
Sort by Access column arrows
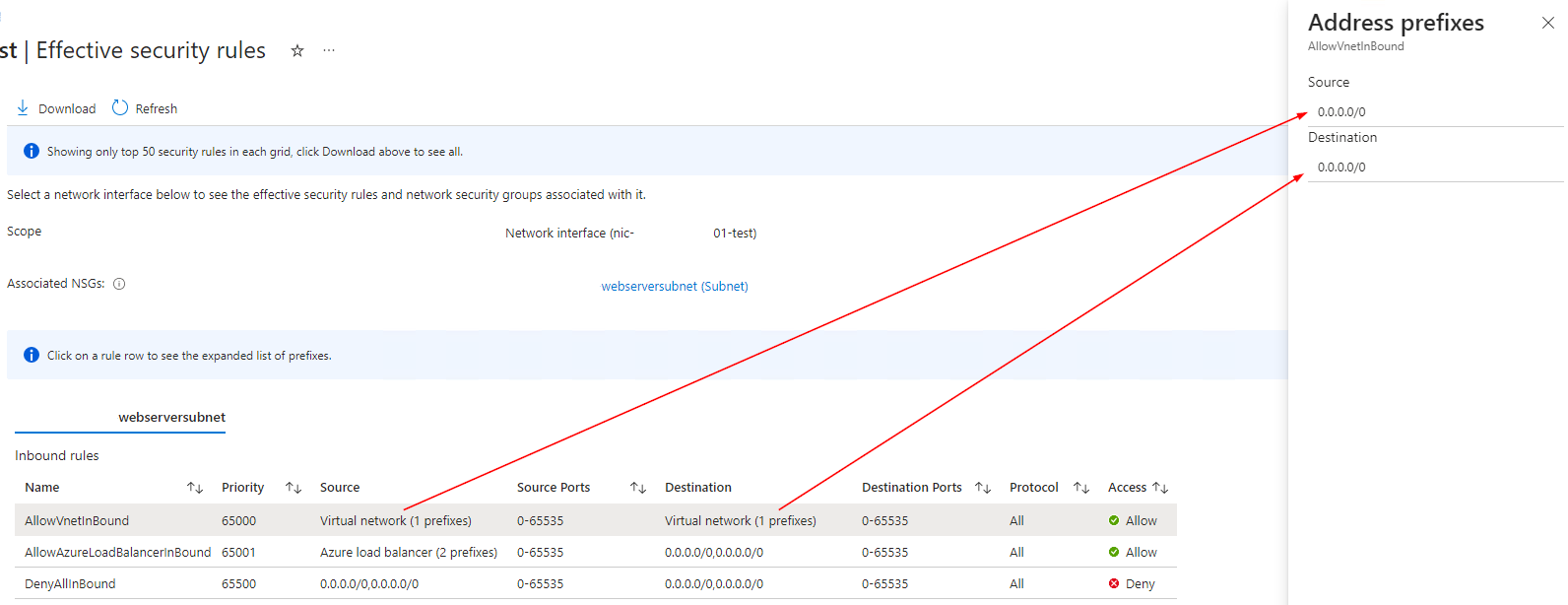tap(1160, 488)
